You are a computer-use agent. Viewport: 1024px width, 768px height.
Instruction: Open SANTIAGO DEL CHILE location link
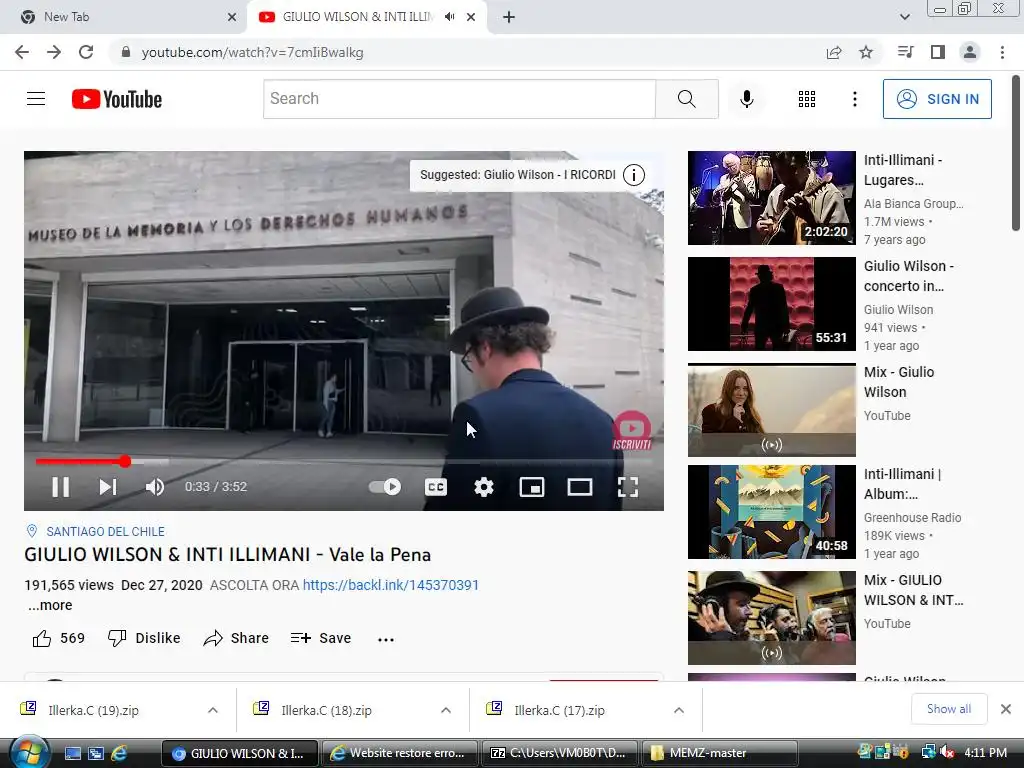105,532
